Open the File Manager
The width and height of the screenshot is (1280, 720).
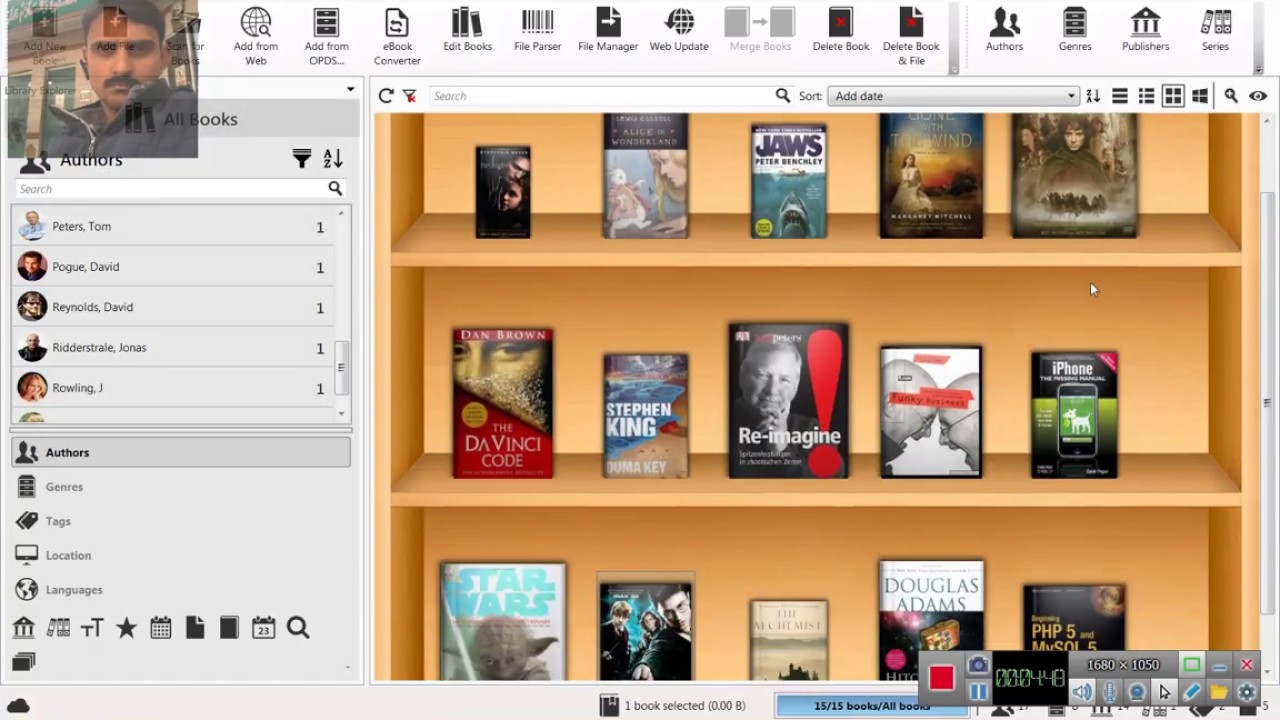click(608, 30)
